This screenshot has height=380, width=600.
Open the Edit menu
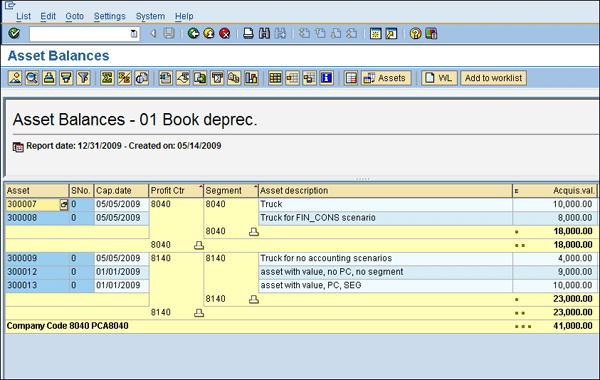pos(48,16)
